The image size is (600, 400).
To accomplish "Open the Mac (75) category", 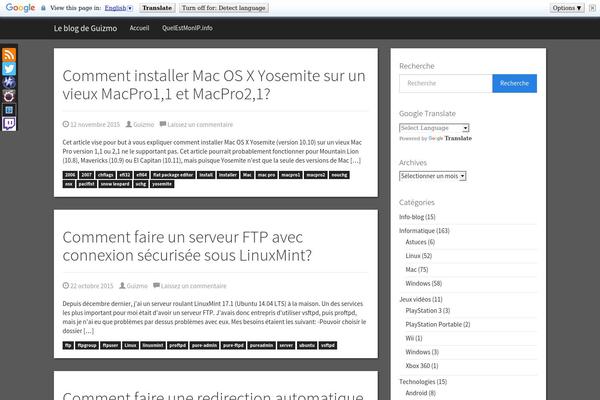I will pos(417,269).
